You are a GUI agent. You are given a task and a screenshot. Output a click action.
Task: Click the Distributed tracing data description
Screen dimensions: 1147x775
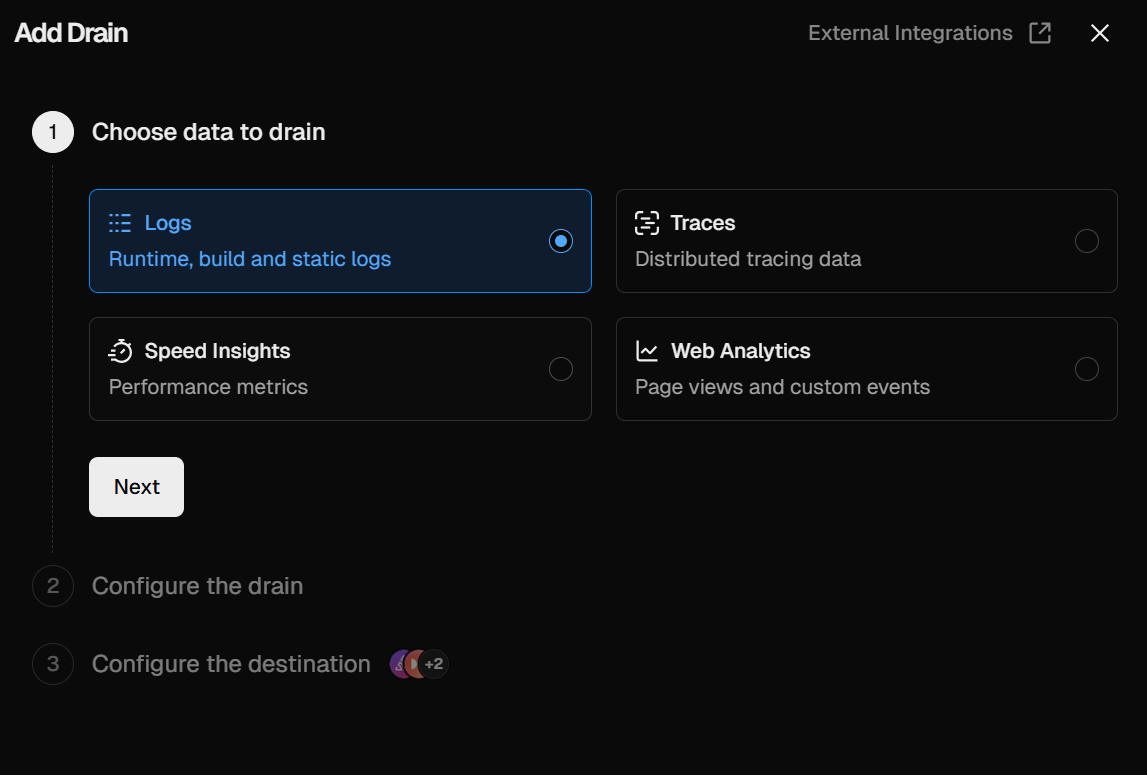(x=748, y=259)
